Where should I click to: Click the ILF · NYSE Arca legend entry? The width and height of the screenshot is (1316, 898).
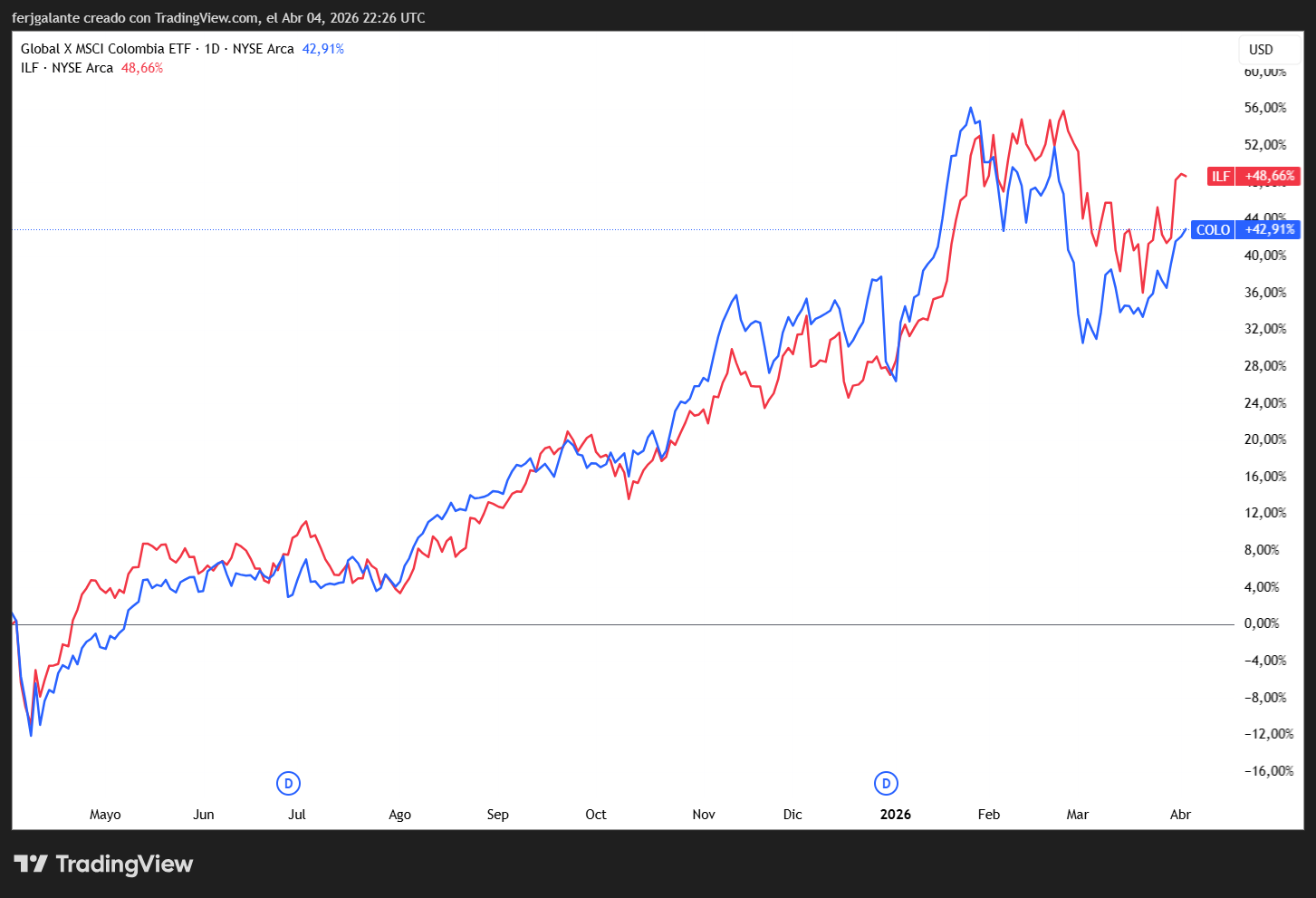67,68
